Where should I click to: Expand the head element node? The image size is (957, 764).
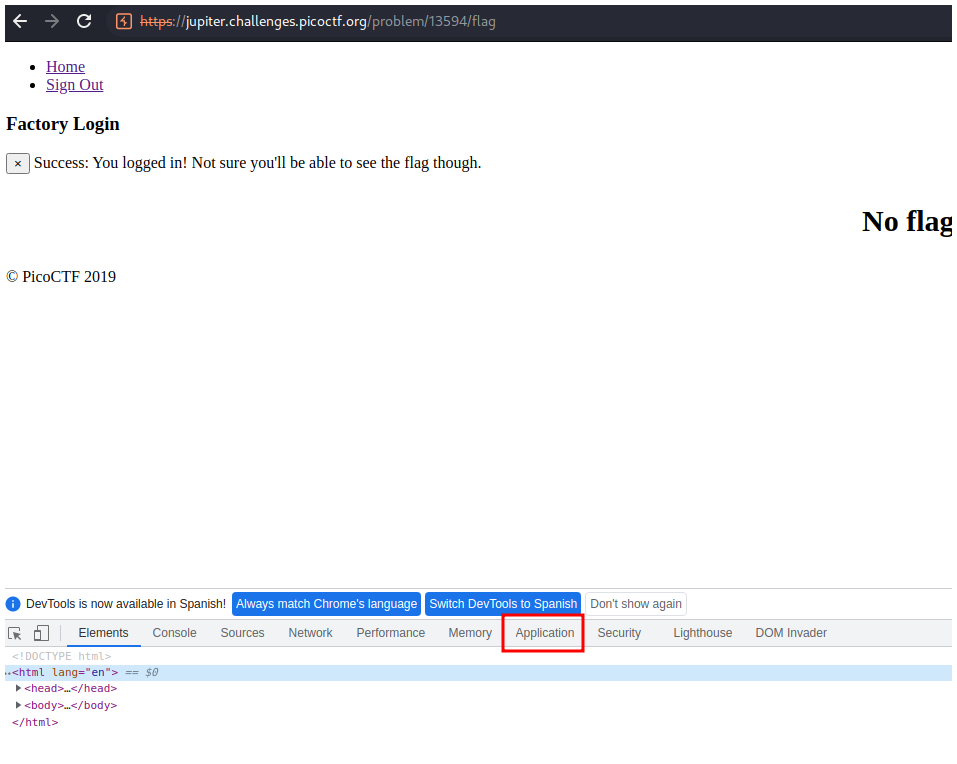point(19,688)
